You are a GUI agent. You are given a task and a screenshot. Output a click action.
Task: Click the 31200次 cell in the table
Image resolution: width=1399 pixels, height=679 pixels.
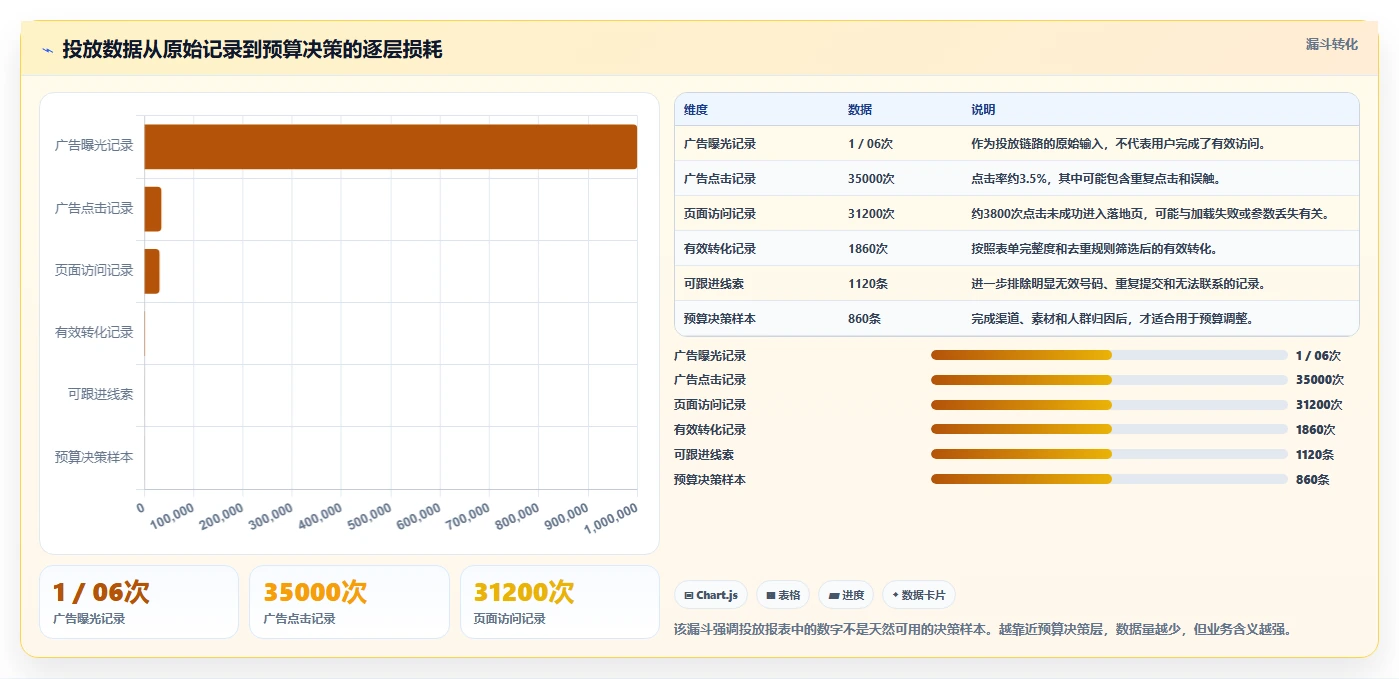(x=871, y=214)
